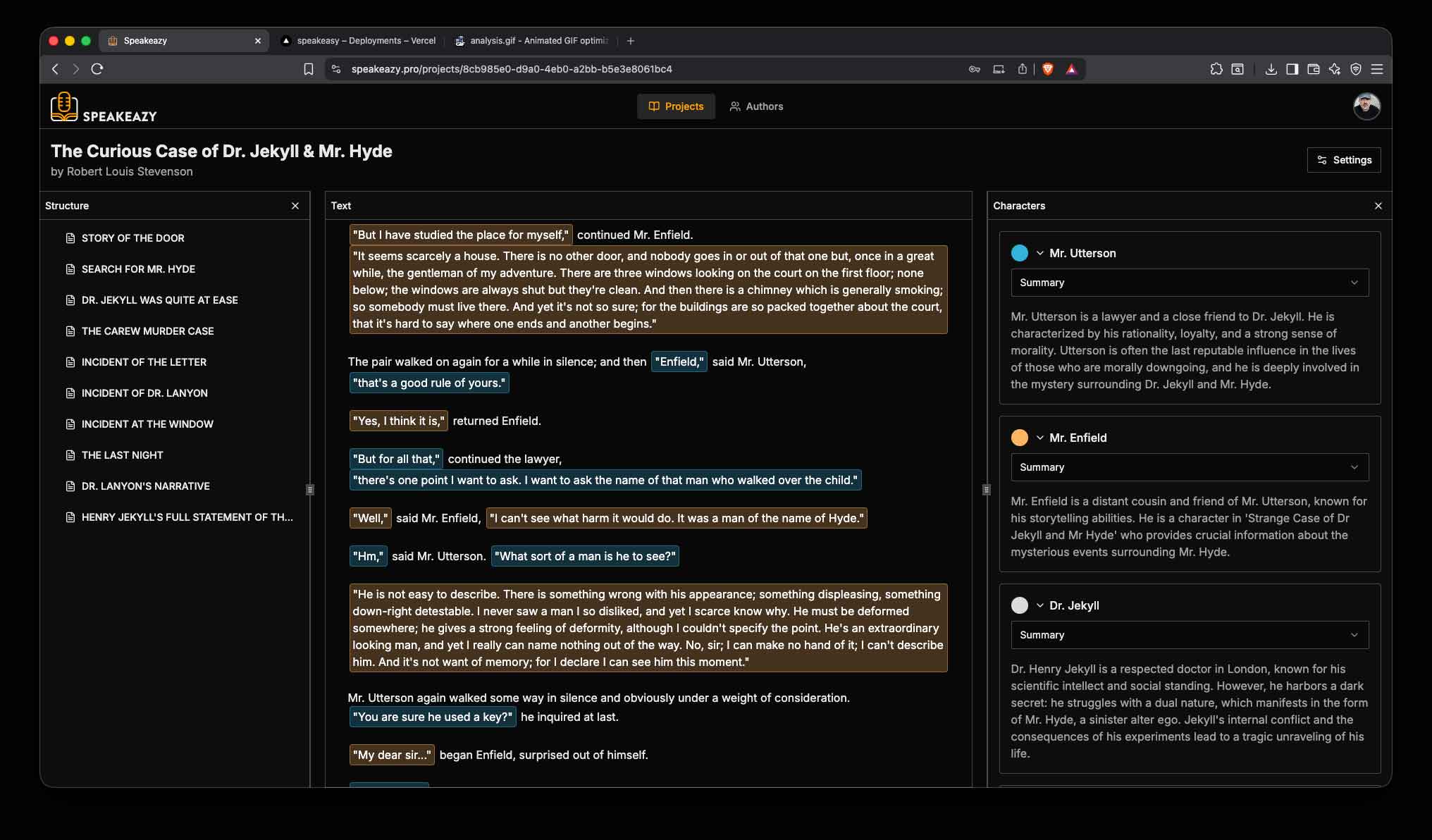
Task: Select the Projects tab
Action: click(x=675, y=106)
